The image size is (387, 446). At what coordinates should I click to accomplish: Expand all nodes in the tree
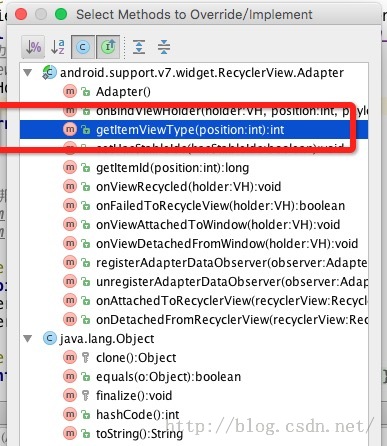(x=139, y=47)
